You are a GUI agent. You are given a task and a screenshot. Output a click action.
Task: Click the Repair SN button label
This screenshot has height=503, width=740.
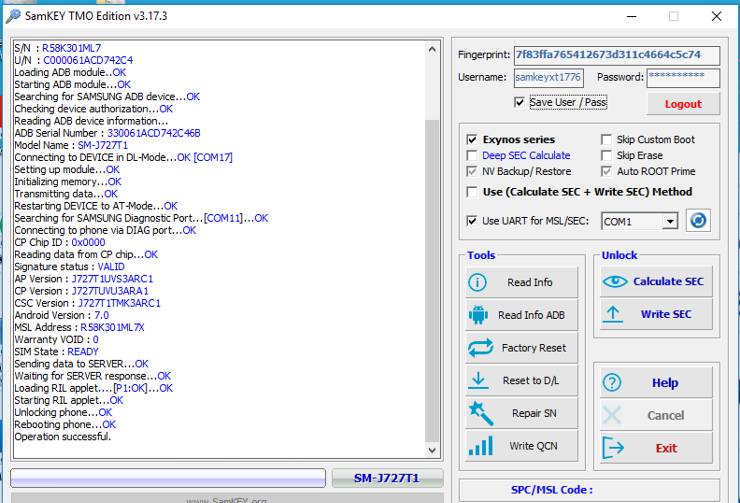(x=534, y=413)
